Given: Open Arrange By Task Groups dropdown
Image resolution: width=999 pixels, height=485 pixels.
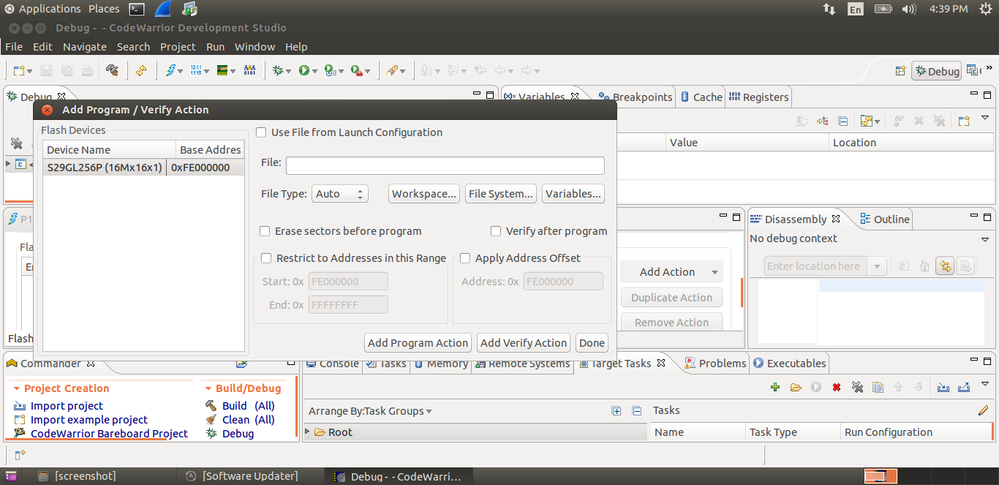Looking at the screenshot, I should pos(429,412).
